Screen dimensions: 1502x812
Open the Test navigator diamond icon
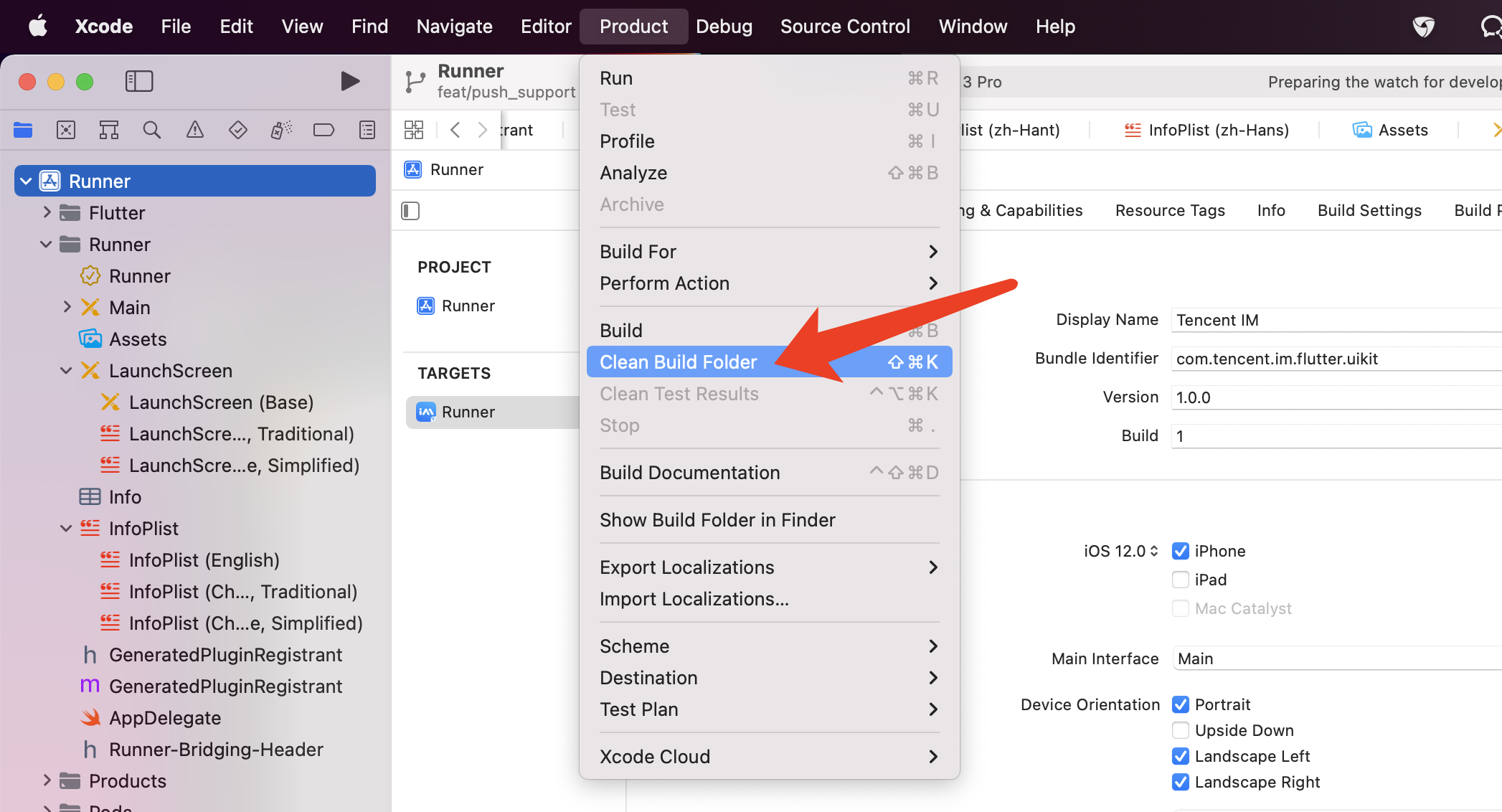tap(237, 130)
